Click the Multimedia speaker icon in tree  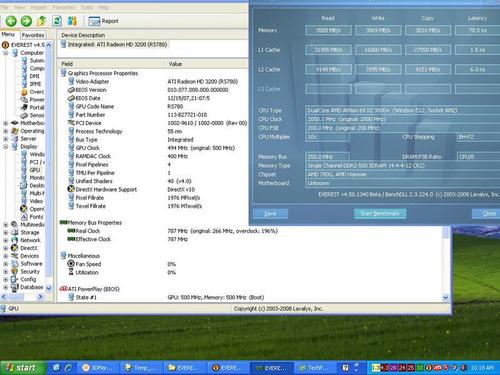[14, 224]
